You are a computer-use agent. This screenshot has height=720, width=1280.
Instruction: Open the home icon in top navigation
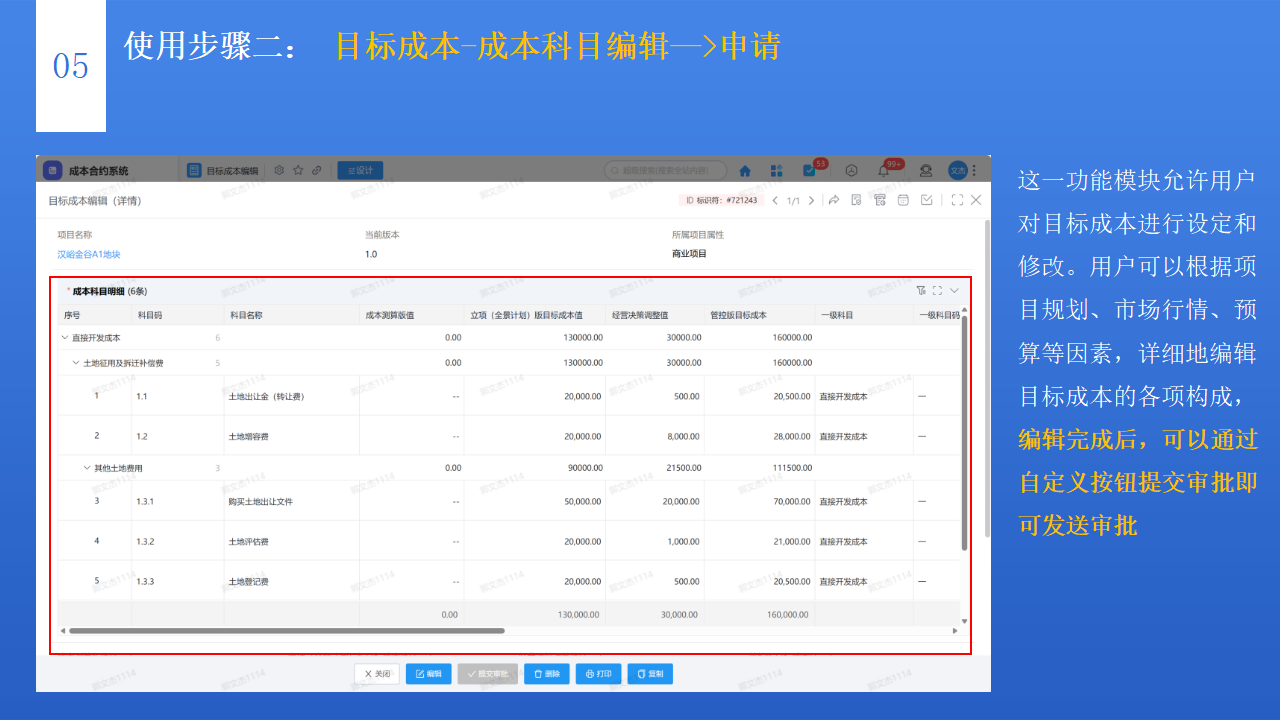click(x=746, y=169)
